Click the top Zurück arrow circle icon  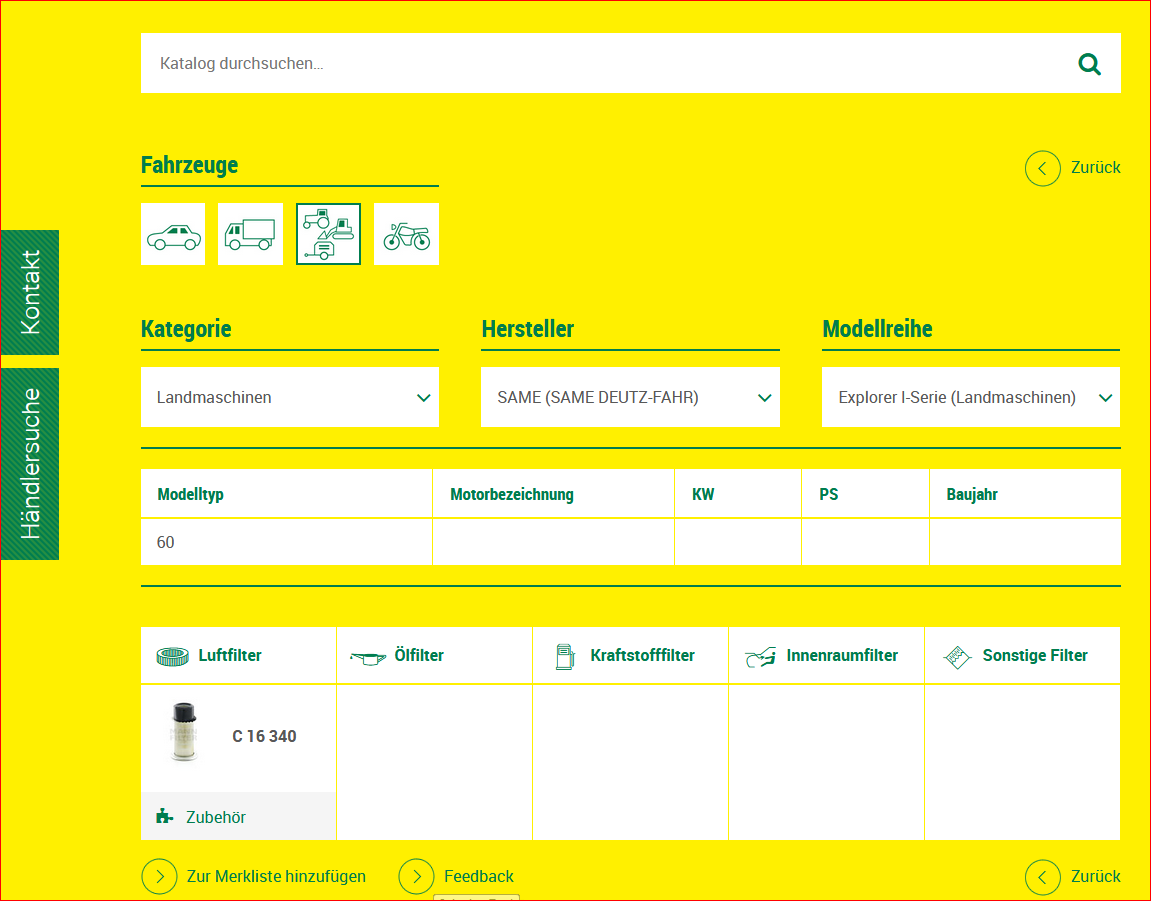(x=1042, y=168)
